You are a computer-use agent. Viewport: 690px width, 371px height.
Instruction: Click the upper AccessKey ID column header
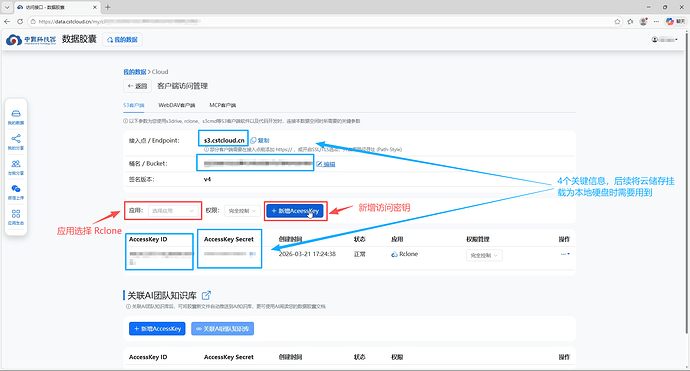[x=148, y=239]
